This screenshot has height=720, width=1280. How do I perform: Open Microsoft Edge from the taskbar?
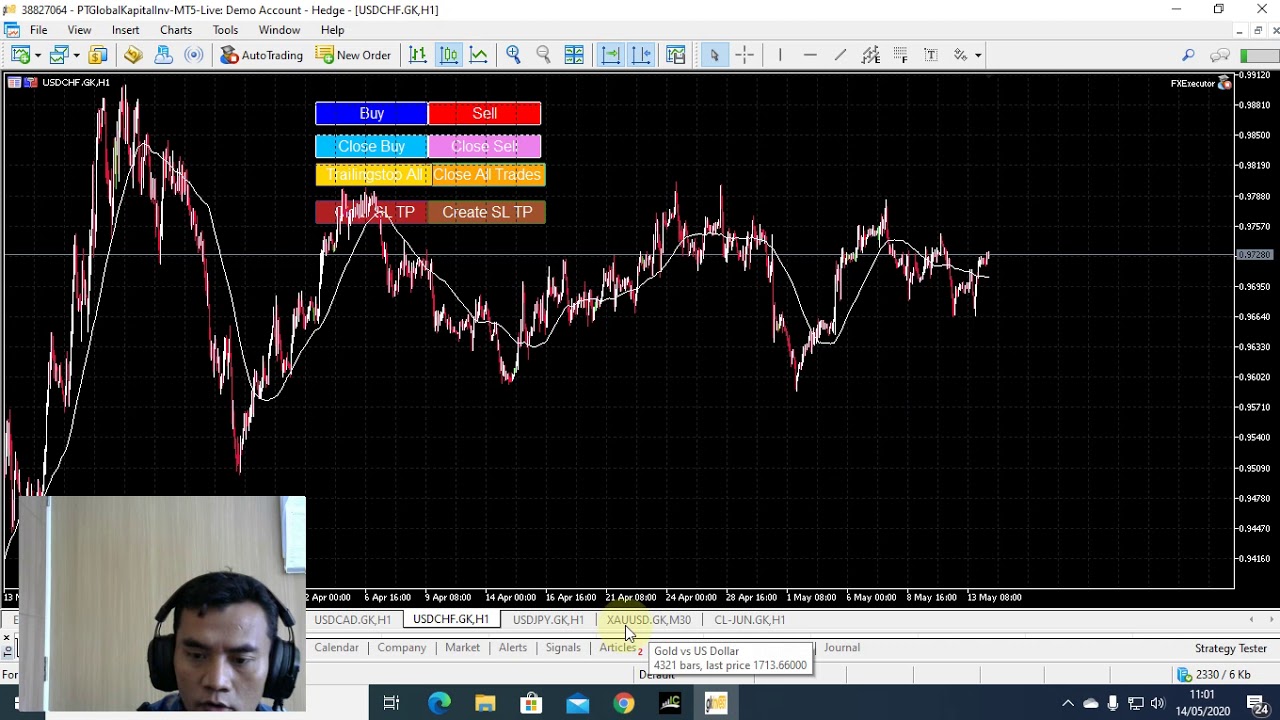click(x=439, y=704)
